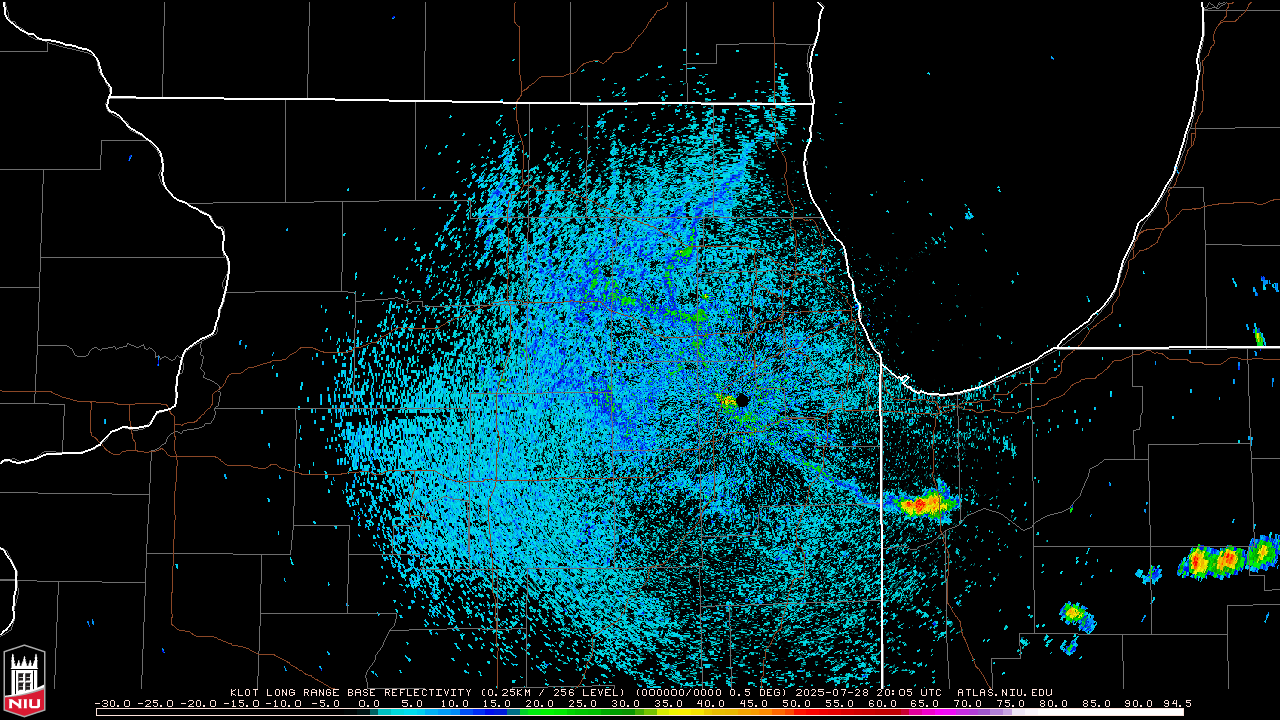
Task: Click the '94.5' label ending the scale
Action: coord(1177,704)
